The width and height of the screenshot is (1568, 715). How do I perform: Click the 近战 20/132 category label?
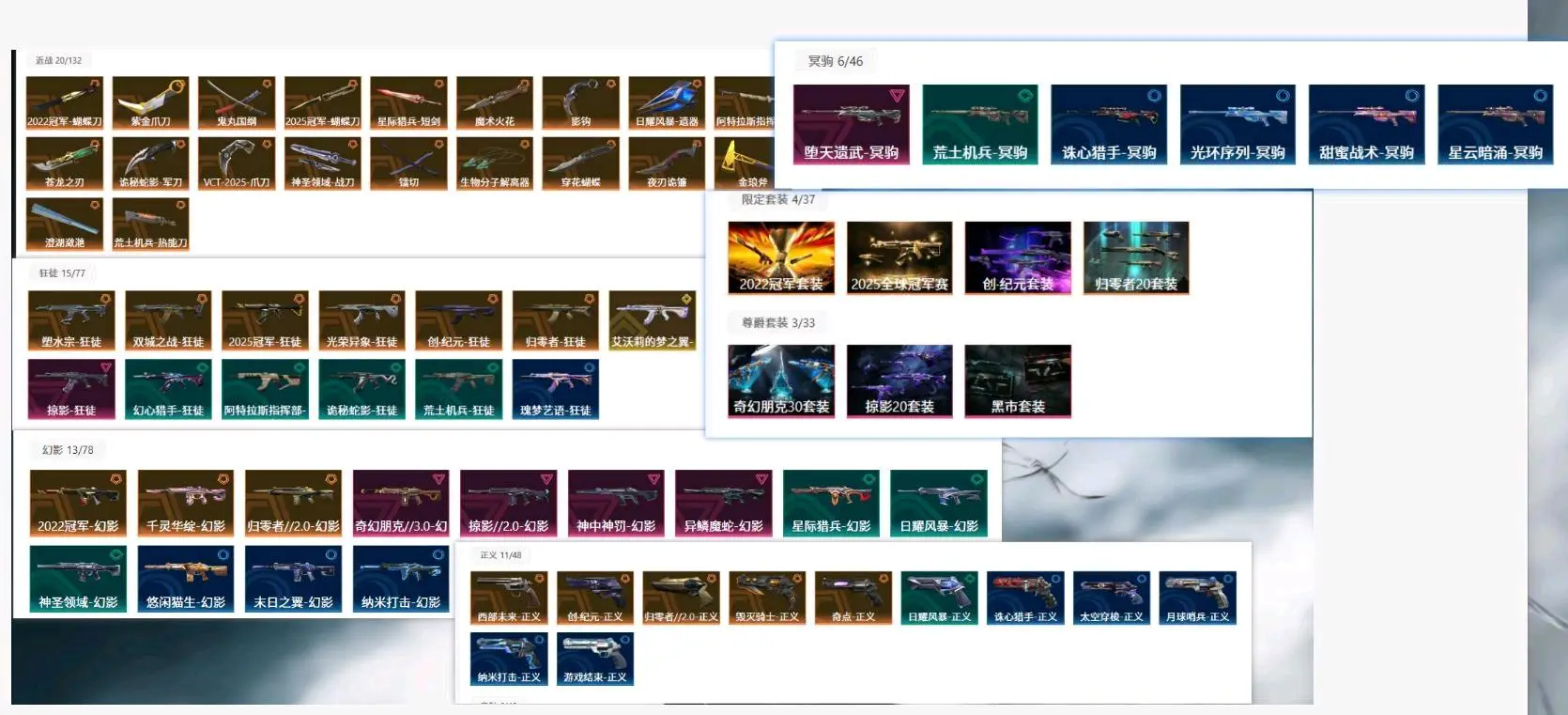(x=58, y=60)
